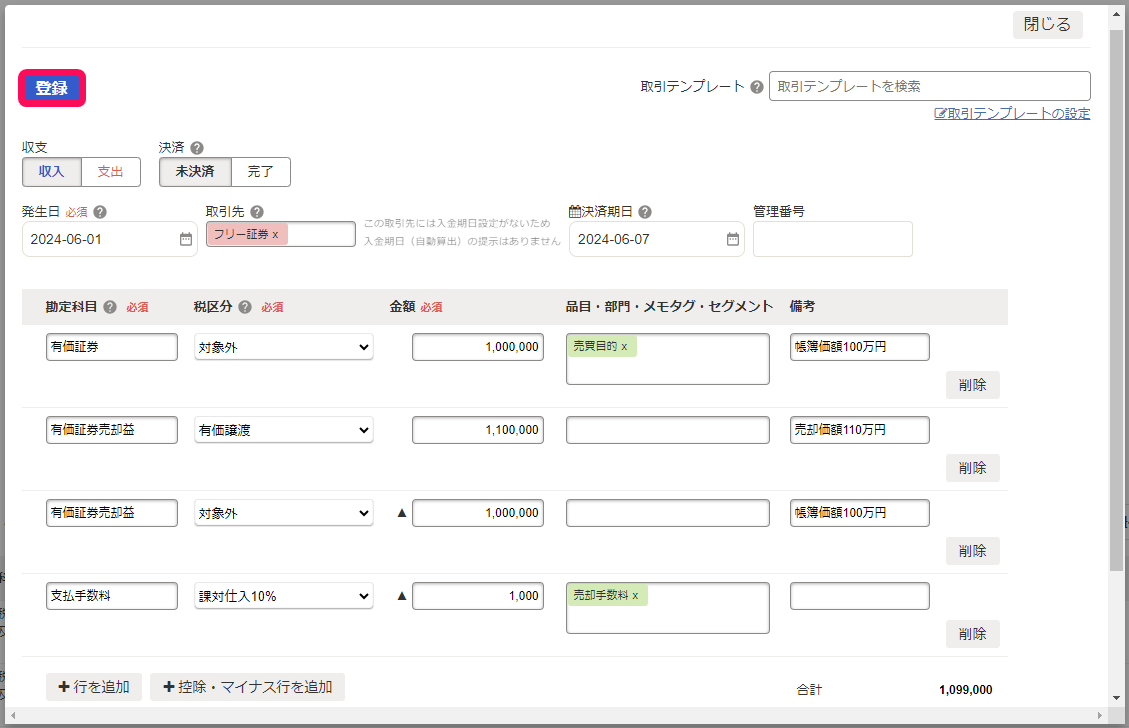Click the help icon next to 税区分
The image size is (1129, 728).
point(245,307)
